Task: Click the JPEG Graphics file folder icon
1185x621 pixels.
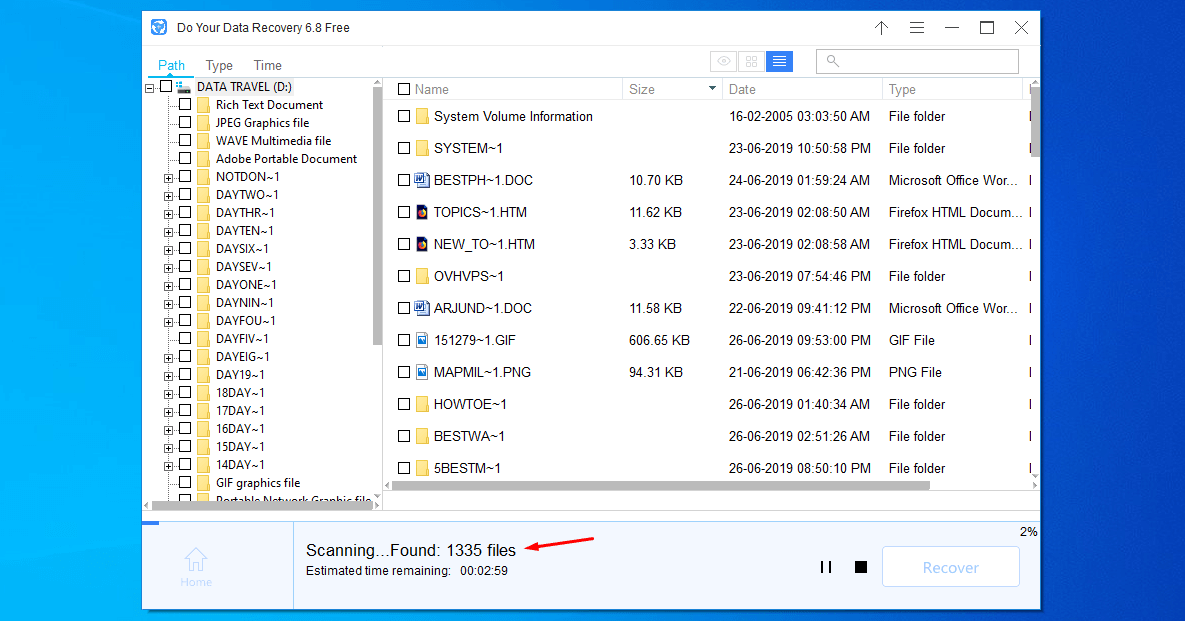Action: 203,122
